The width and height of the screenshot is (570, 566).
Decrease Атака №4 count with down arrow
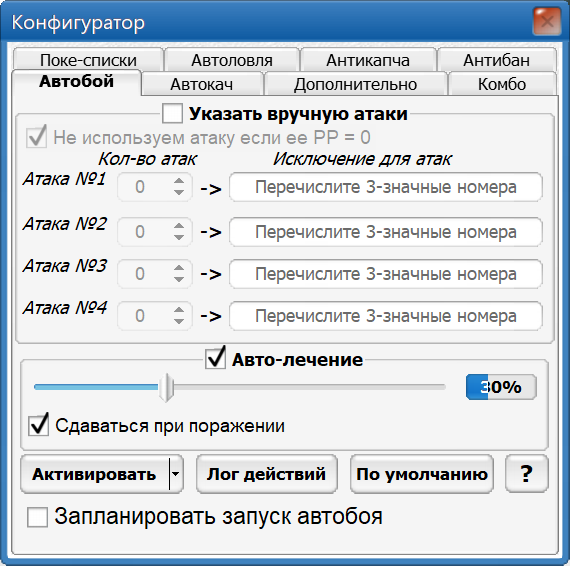pos(179,322)
